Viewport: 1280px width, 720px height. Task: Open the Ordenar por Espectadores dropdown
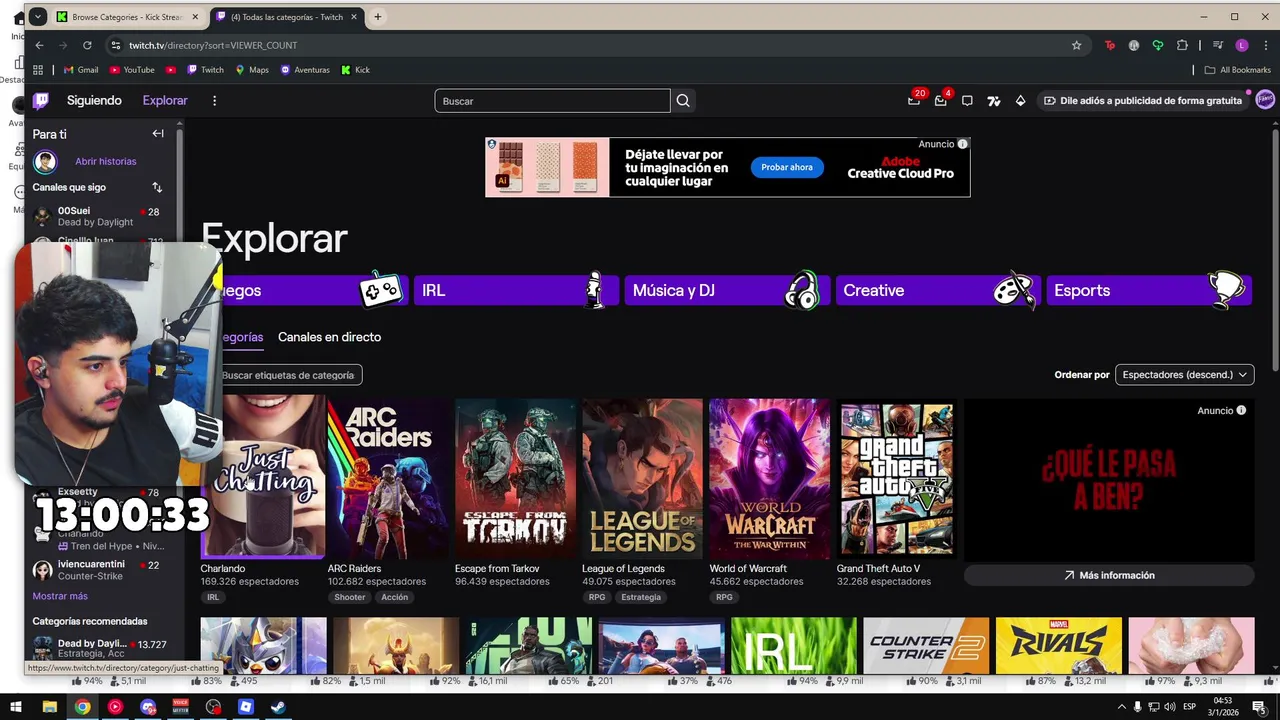[1184, 374]
